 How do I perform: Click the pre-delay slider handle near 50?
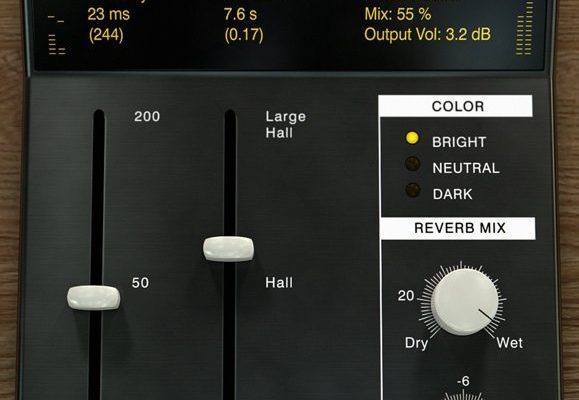93,297
